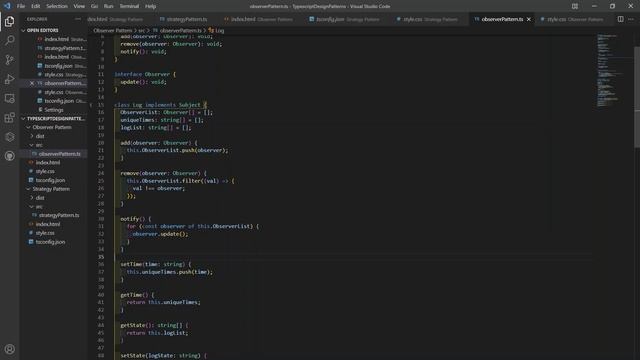The width and height of the screenshot is (640, 360).
Task: Open tsconfig.json under Observer Pattern in tree
Action: pyautogui.click(x=53, y=180)
